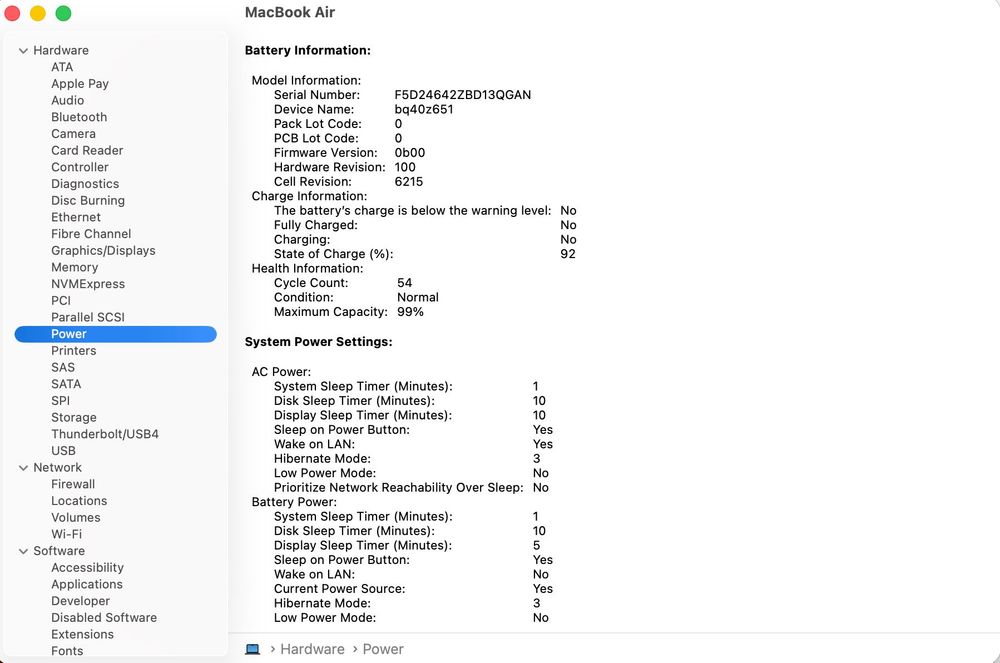Click hardware revision value 100
This screenshot has width=1000, height=663.
(x=404, y=167)
